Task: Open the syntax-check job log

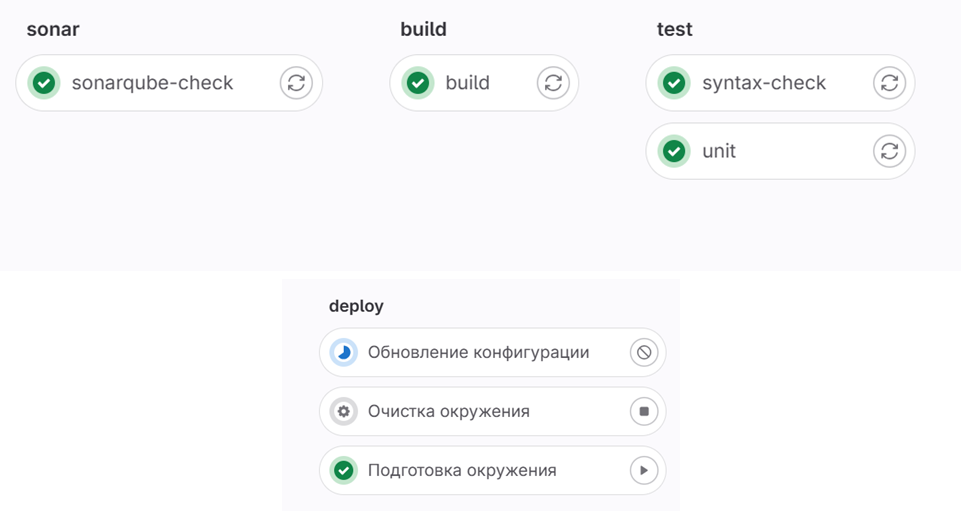Action: pos(764,83)
